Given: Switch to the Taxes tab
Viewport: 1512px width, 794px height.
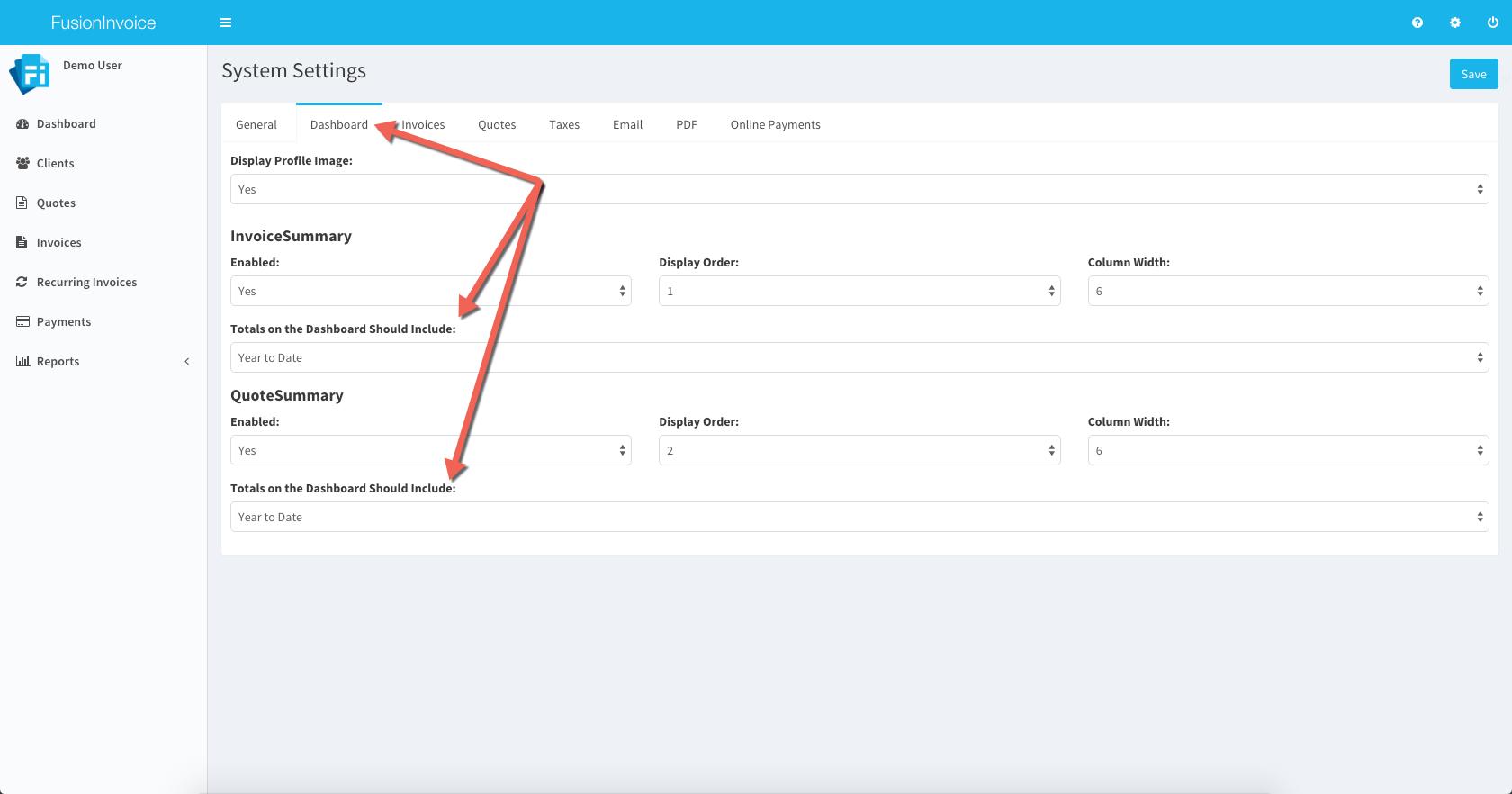Looking at the screenshot, I should [564, 125].
